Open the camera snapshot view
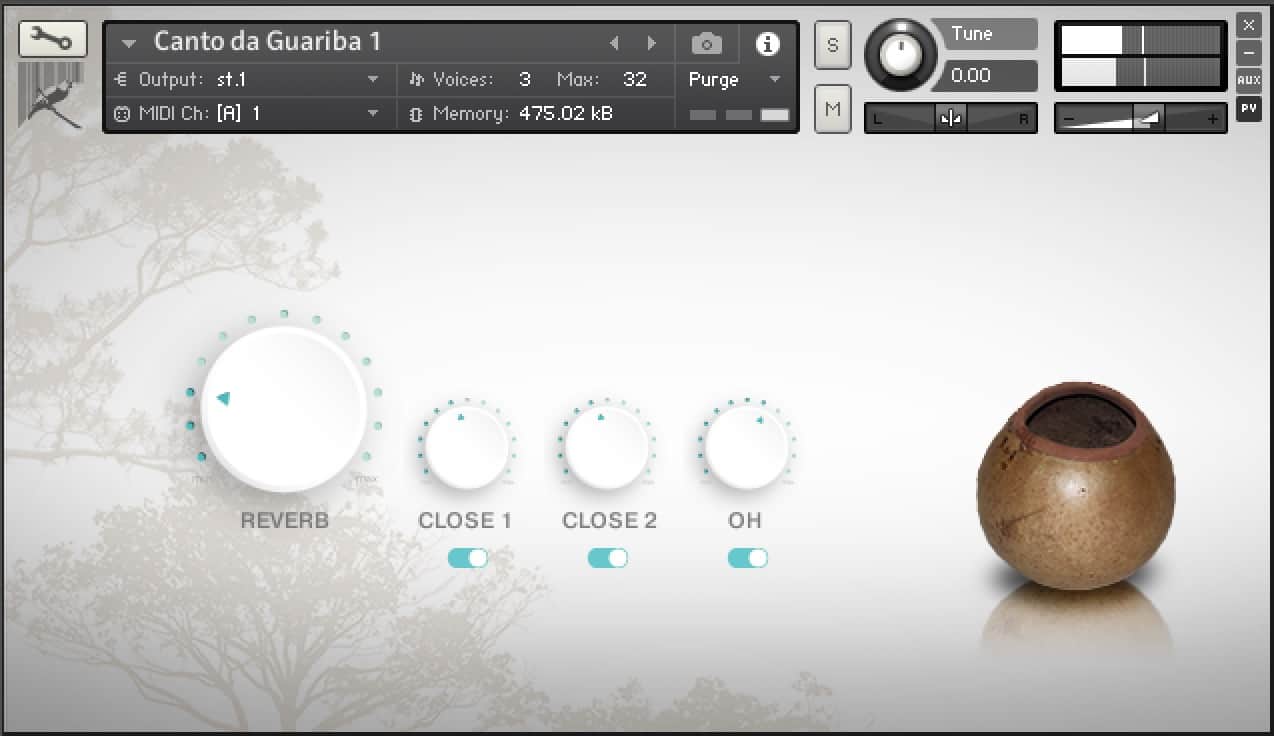1274x736 pixels. [706, 44]
